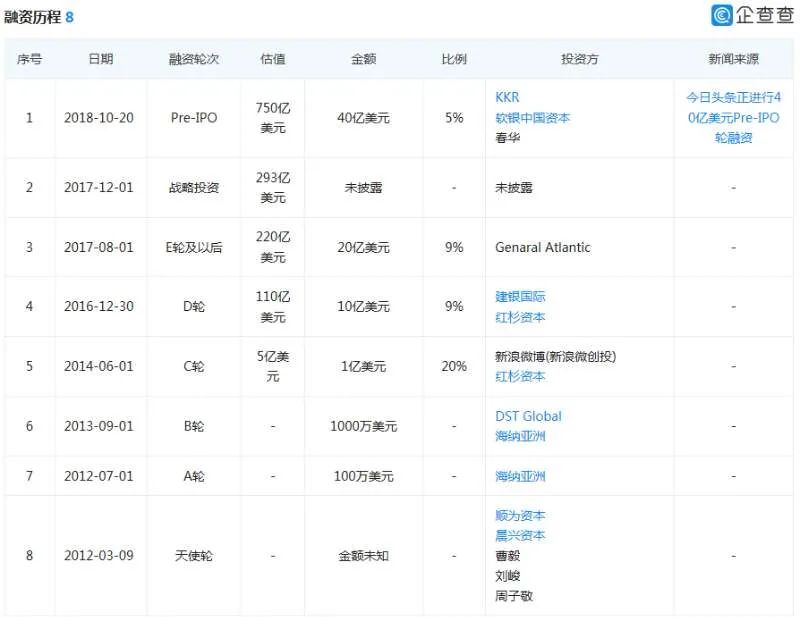Click the 估值 column header

(272, 59)
